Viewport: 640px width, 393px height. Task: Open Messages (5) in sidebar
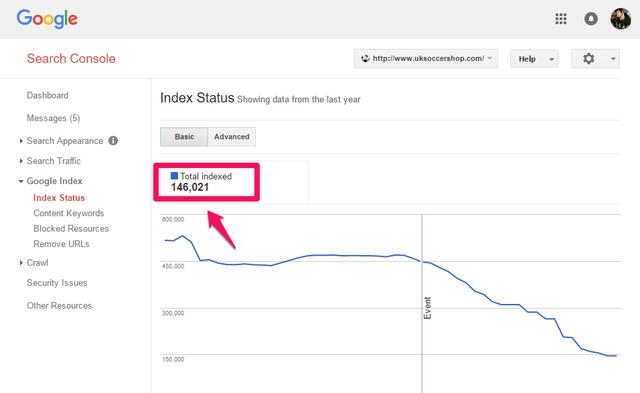(x=53, y=118)
